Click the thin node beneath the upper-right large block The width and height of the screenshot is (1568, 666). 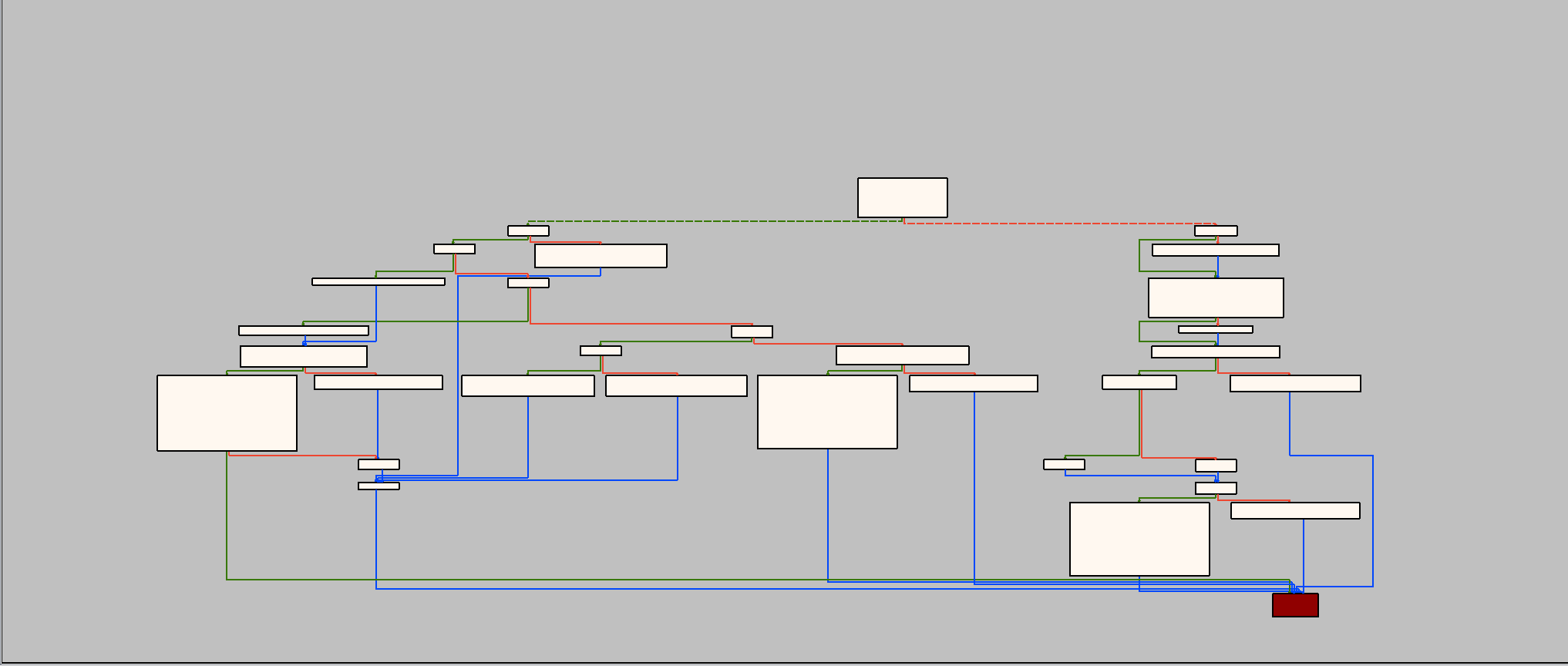pyautogui.click(x=1215, y=329)
